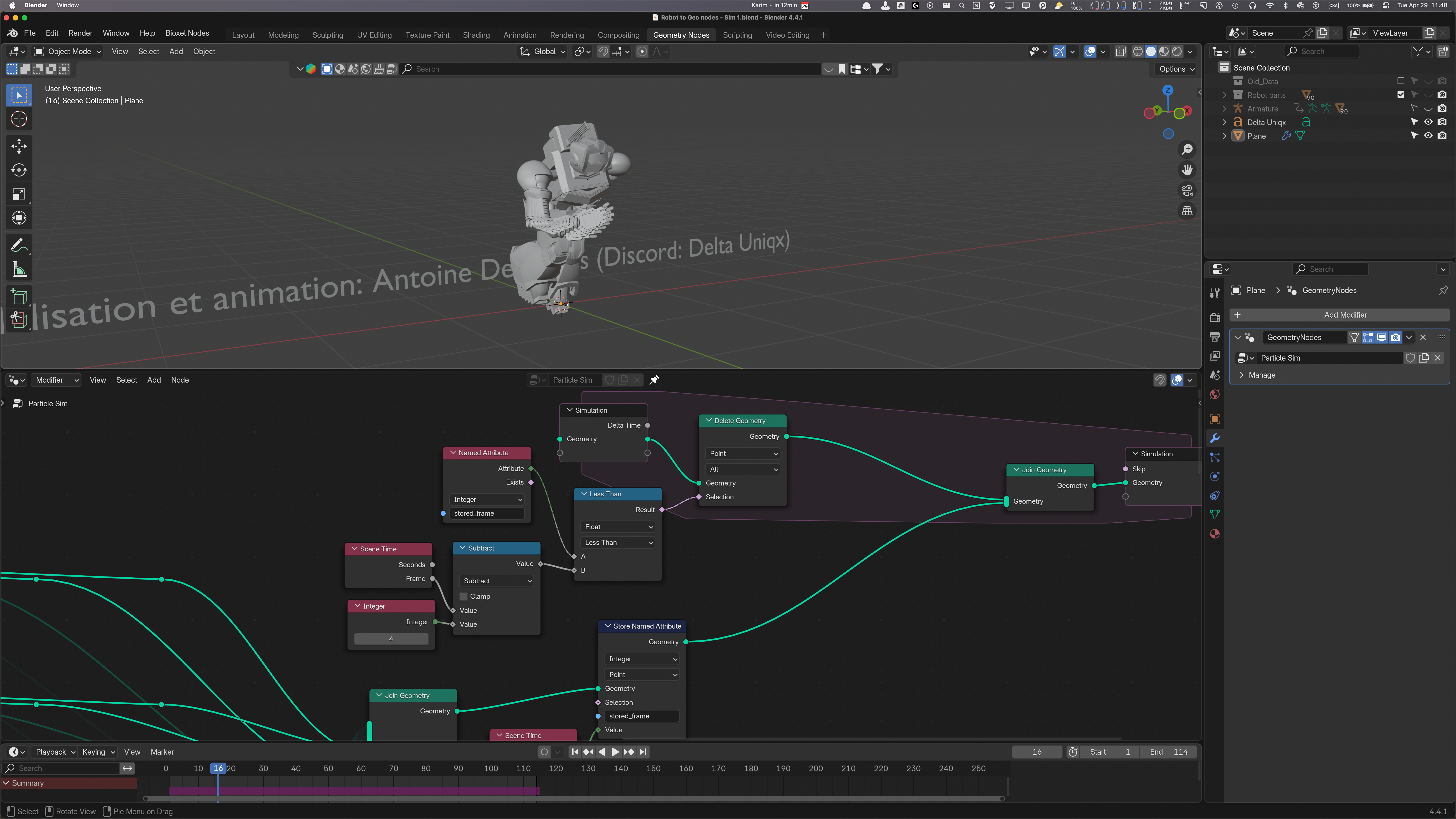
Task: Open the Output properties tab
Action: click(x=1215, y=337)
